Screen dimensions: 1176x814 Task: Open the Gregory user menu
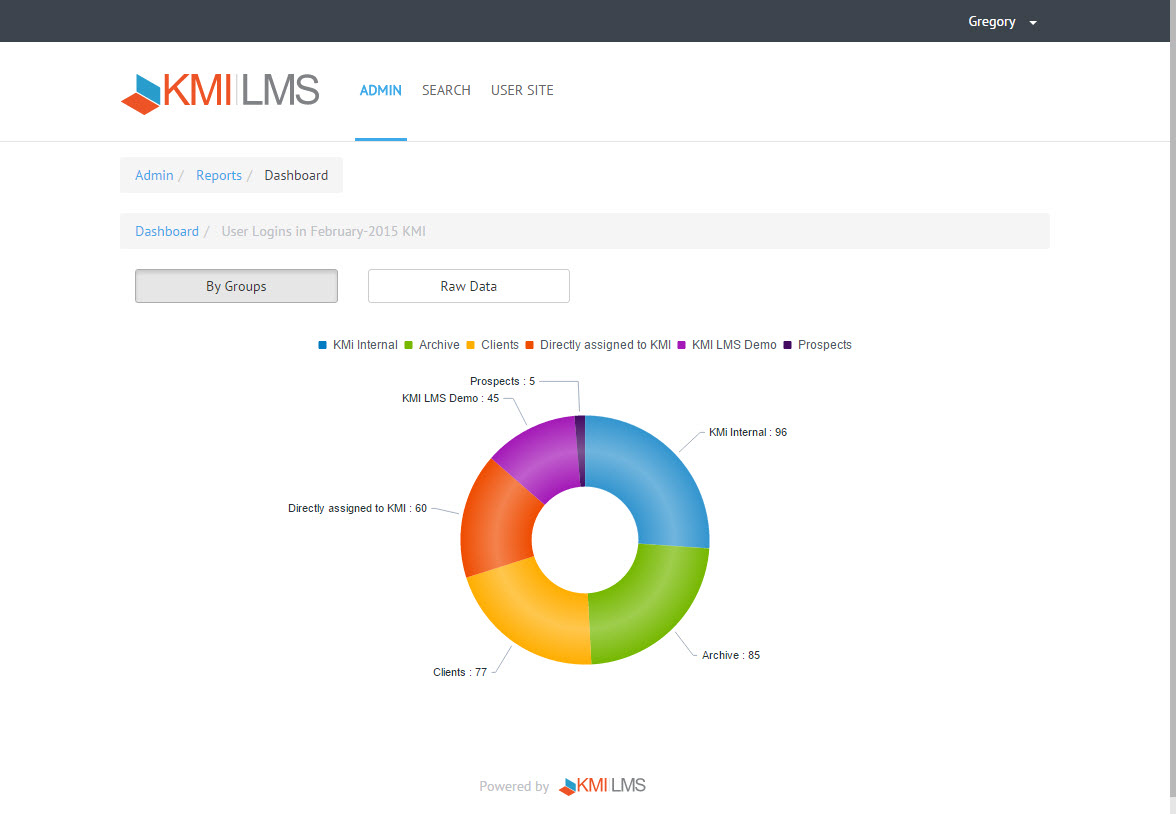(x=991, y=21)
